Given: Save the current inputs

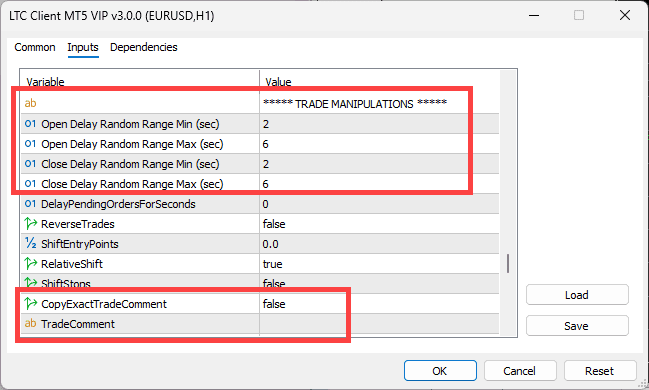Looking at the screenshot, I should click(x=577, y=326).
